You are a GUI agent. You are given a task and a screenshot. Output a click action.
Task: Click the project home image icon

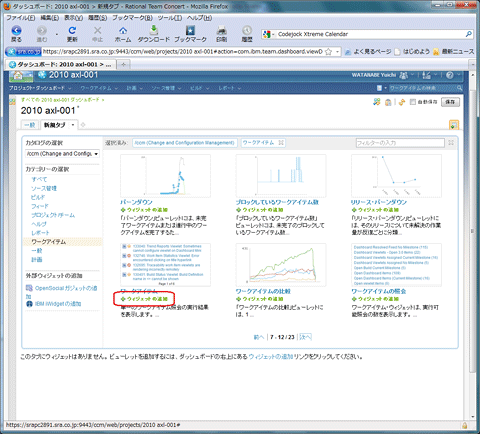(21, 76)
